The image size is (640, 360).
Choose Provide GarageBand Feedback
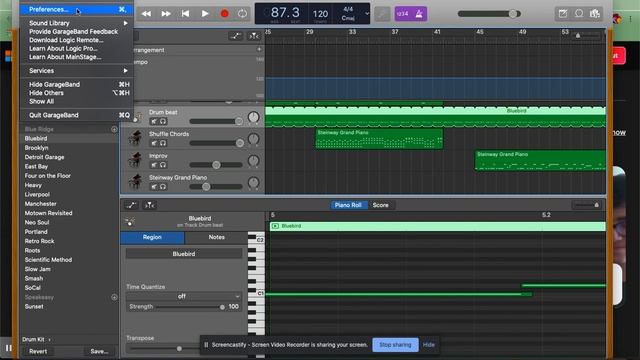pos(77,31)
